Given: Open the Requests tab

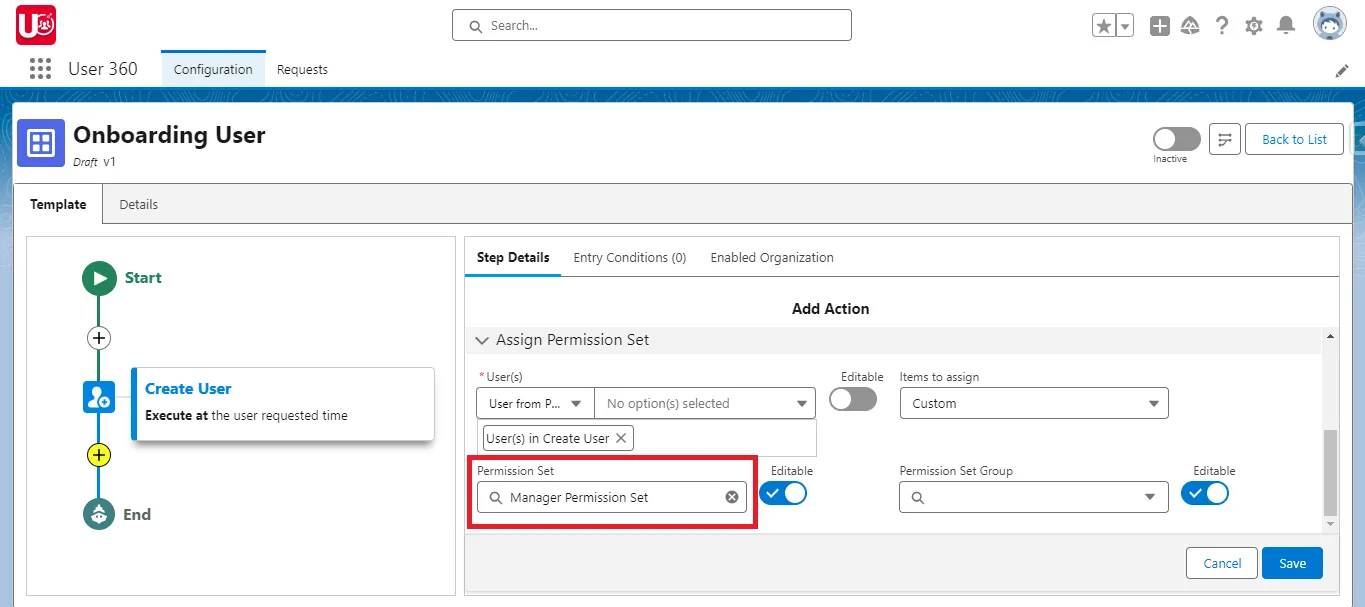Looking at the screenshot, I should (x=302, y=69).
